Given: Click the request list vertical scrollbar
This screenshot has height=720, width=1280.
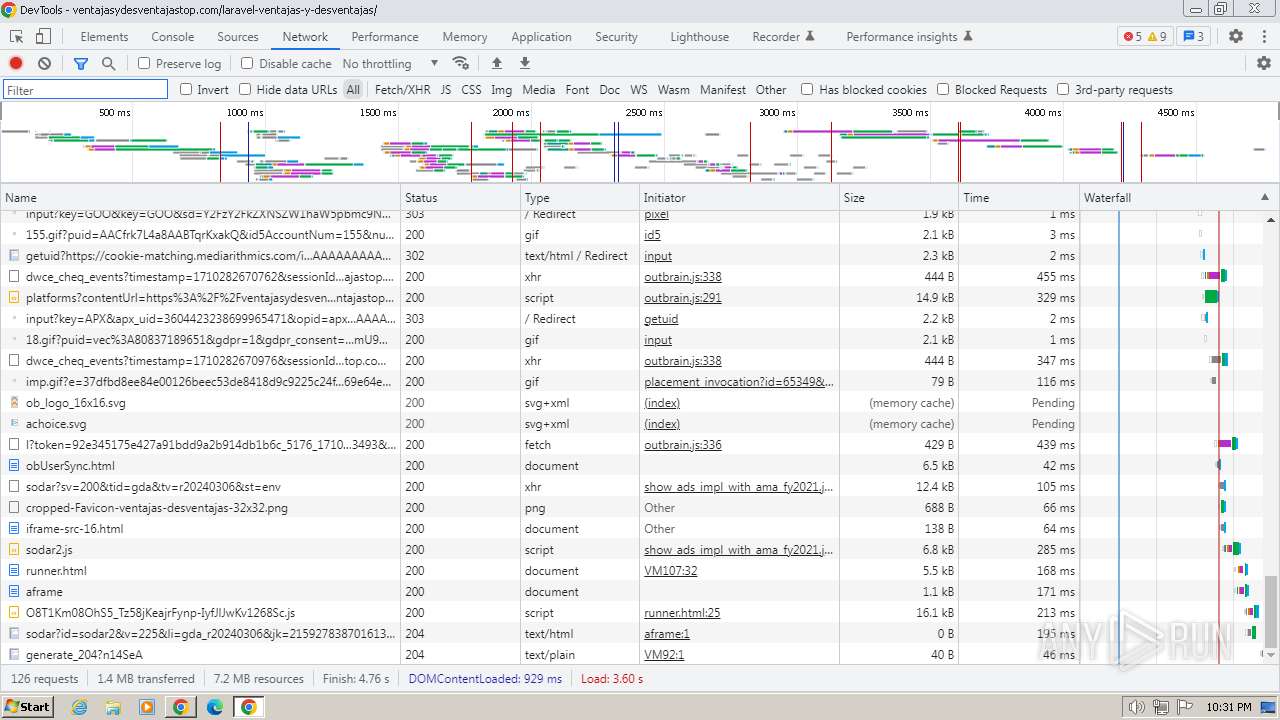Looking at the screenshot, I should coord(1271,611).
